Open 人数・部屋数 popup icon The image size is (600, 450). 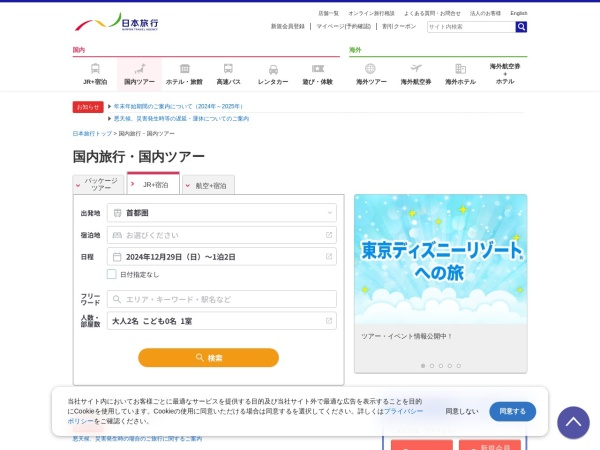pos(329,321)
